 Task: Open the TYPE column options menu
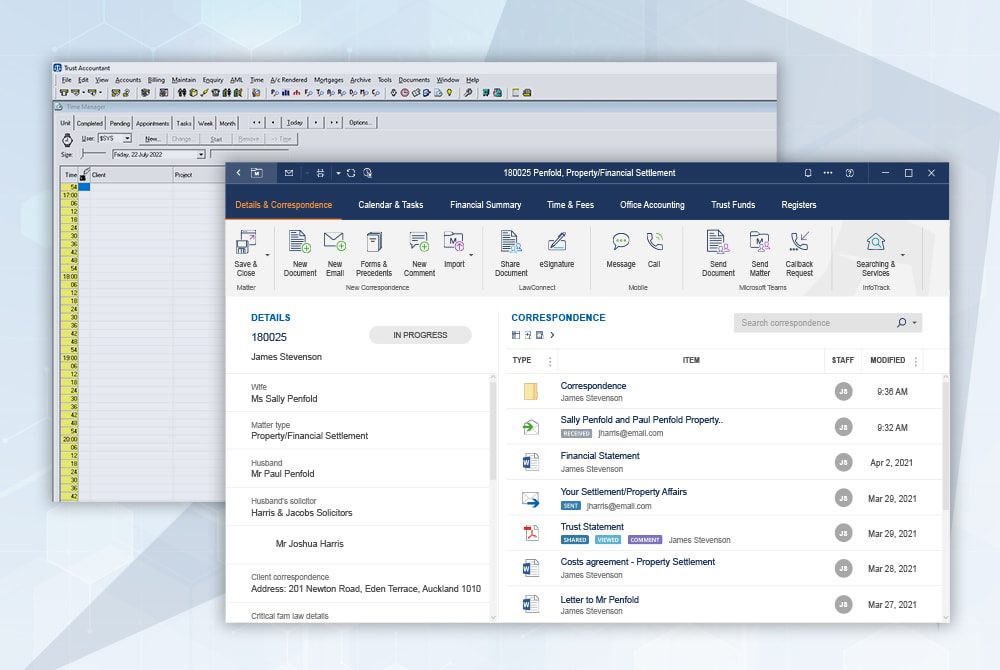pos(550,361)
